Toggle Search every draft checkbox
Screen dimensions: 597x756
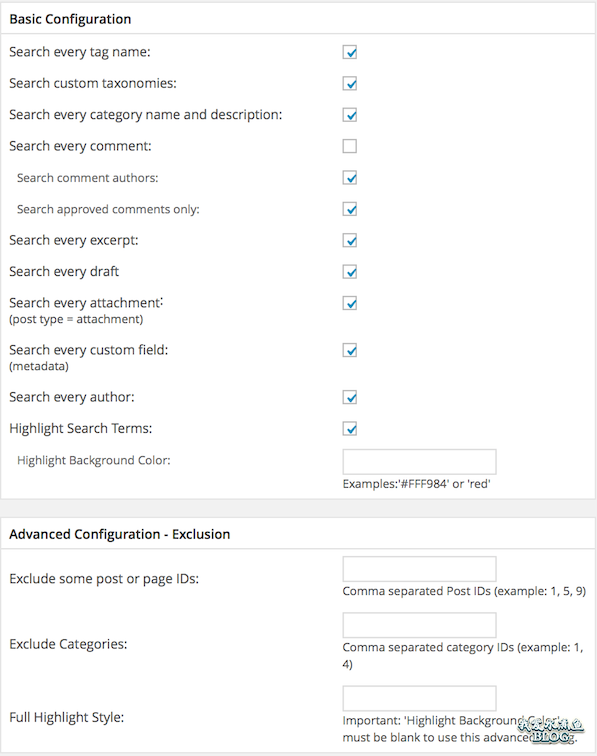point(350,271)
